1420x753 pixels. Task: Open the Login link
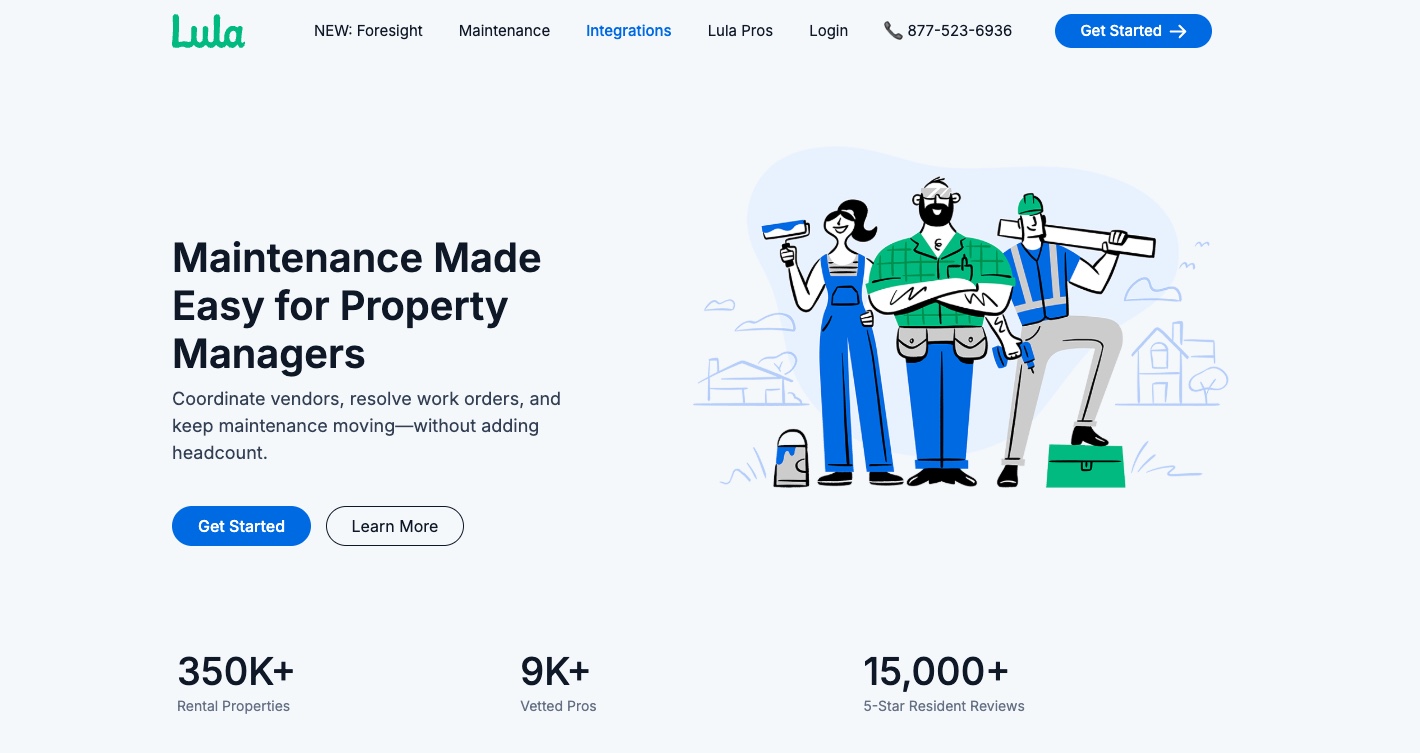(828, 31)
